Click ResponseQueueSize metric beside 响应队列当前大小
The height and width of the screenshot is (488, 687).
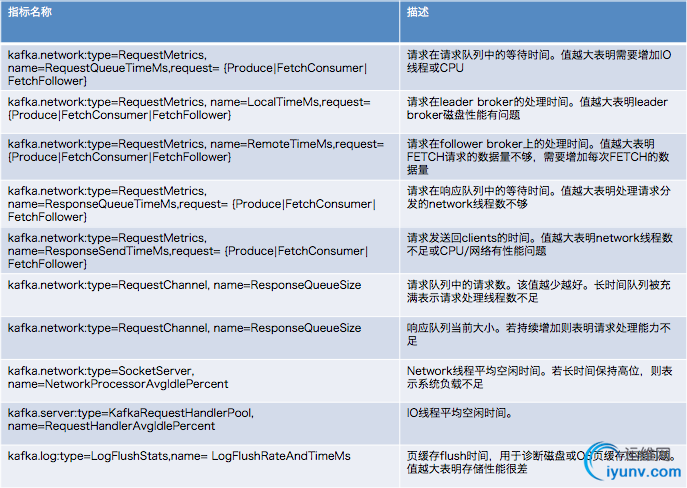point(200,338)
